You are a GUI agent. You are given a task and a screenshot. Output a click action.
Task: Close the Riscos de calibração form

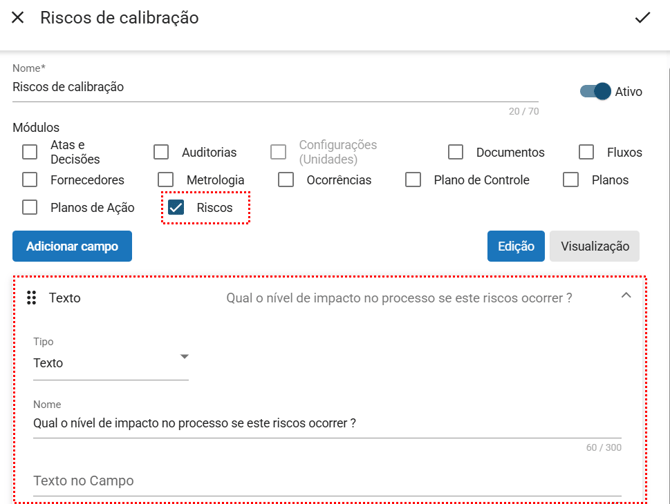point(18,18)
